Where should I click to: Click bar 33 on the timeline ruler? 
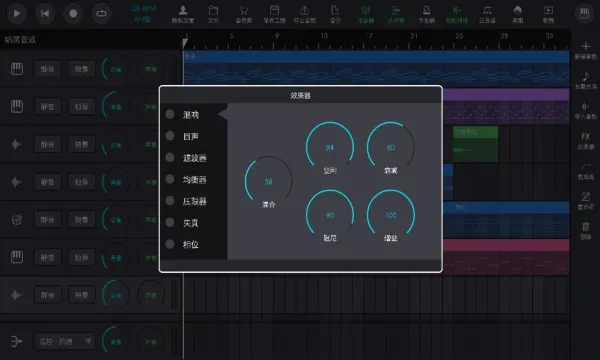549,36
